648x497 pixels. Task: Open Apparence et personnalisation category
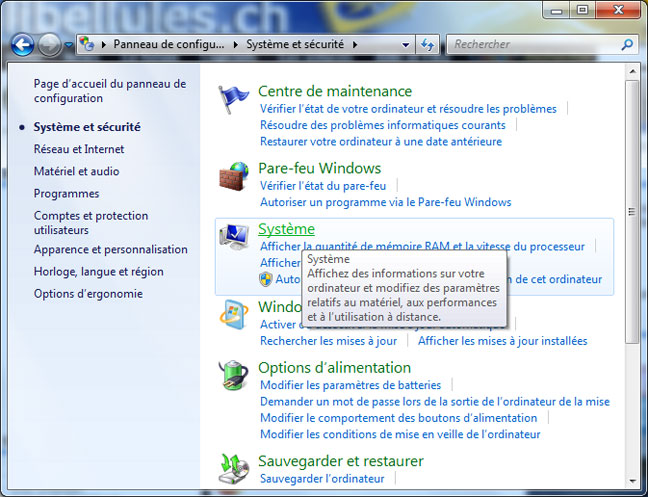(110, 250)
